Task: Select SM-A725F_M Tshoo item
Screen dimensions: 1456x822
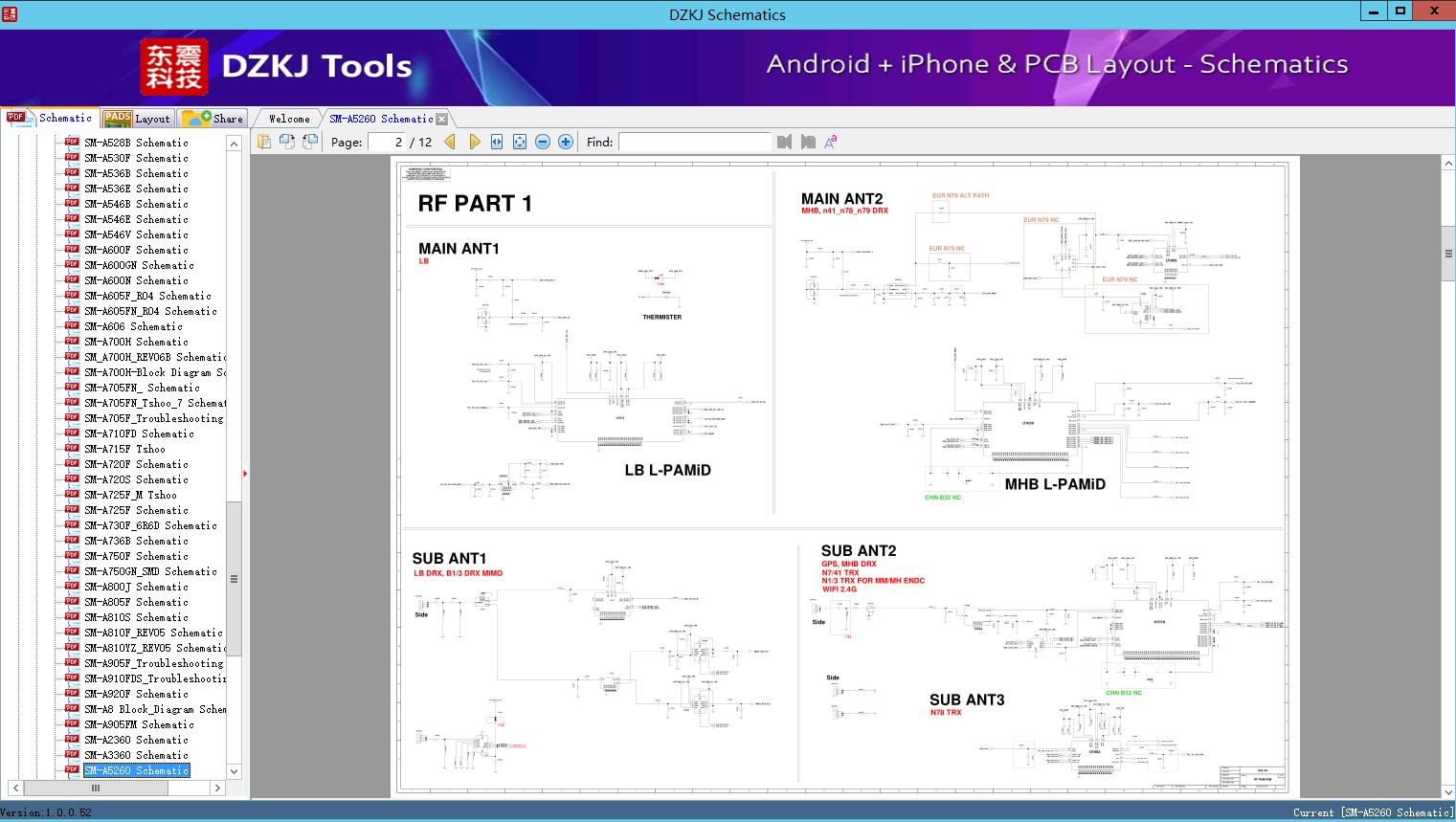Action: point(130,495)
